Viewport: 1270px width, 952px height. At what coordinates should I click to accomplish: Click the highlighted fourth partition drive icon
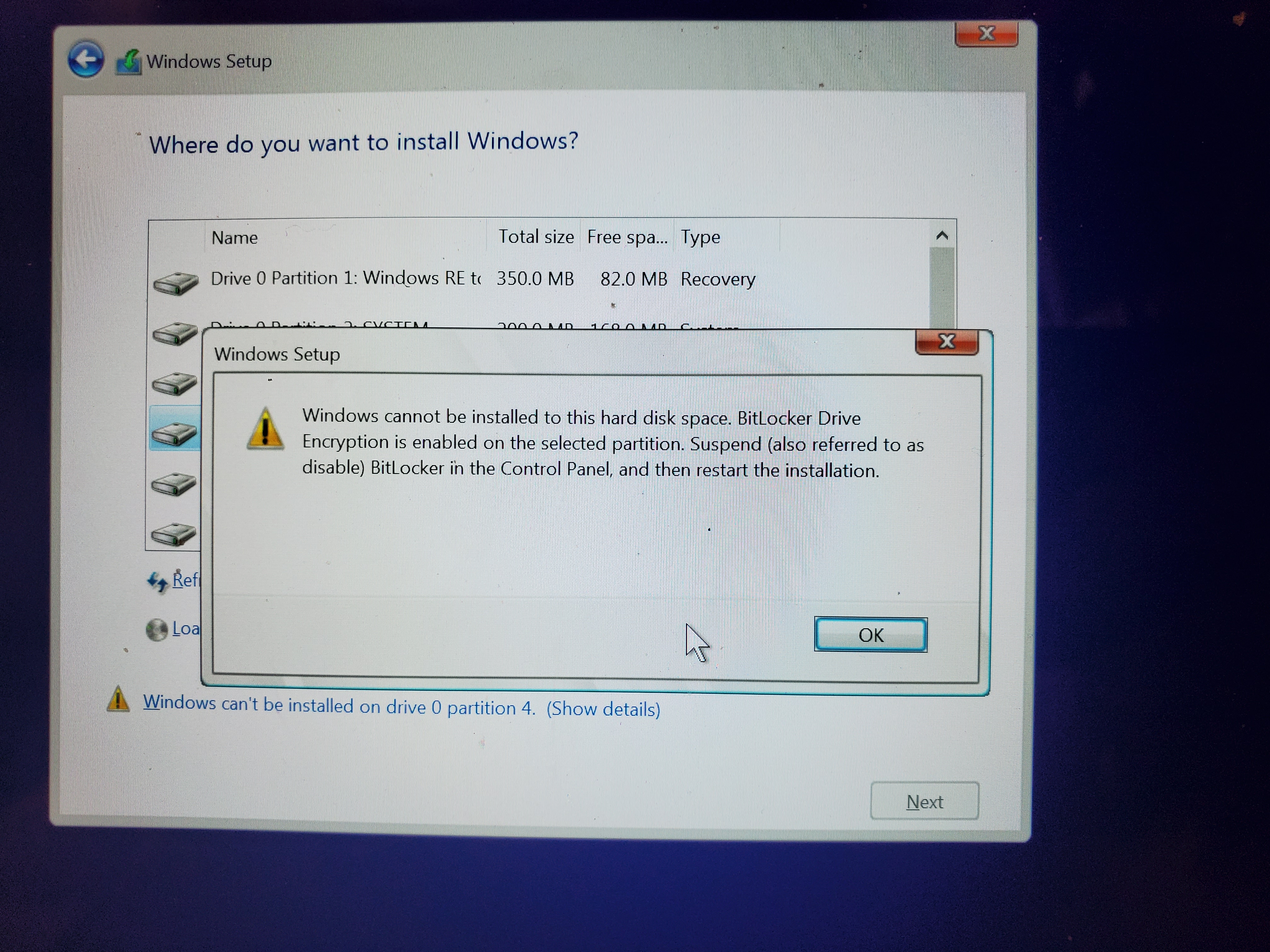[174, 434]
